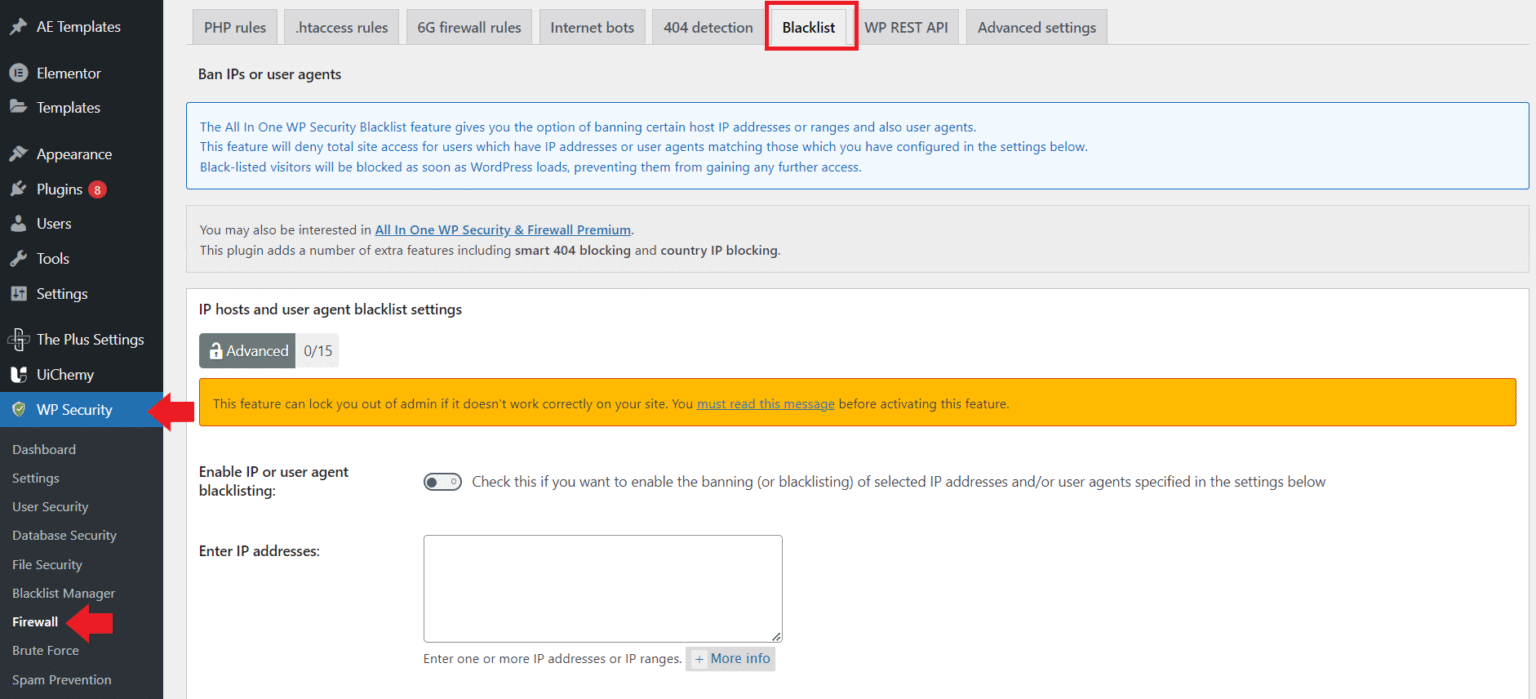Image resolution: width=1536 pixels, height=699 pixels.
Task: Click the More info button
Action: (730, 658)
